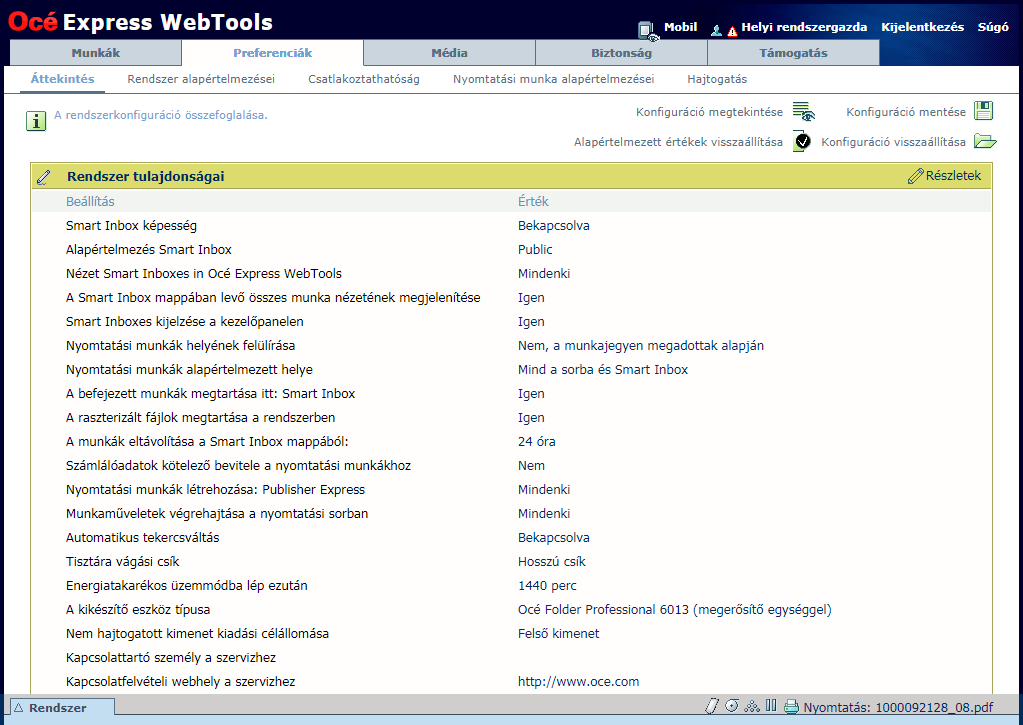Click Kapcsolattartó személy a szervizhez label

171,658
